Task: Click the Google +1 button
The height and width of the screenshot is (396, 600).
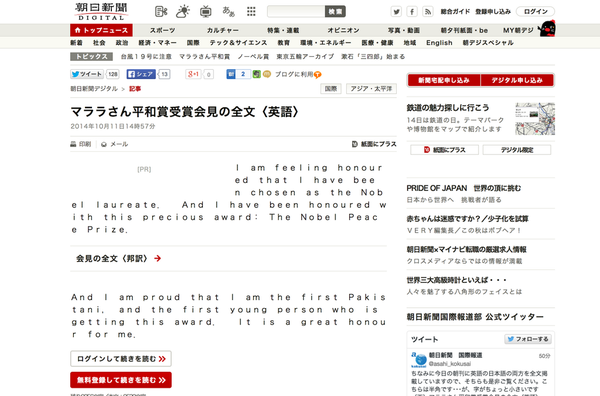Action: coord(193,74)
